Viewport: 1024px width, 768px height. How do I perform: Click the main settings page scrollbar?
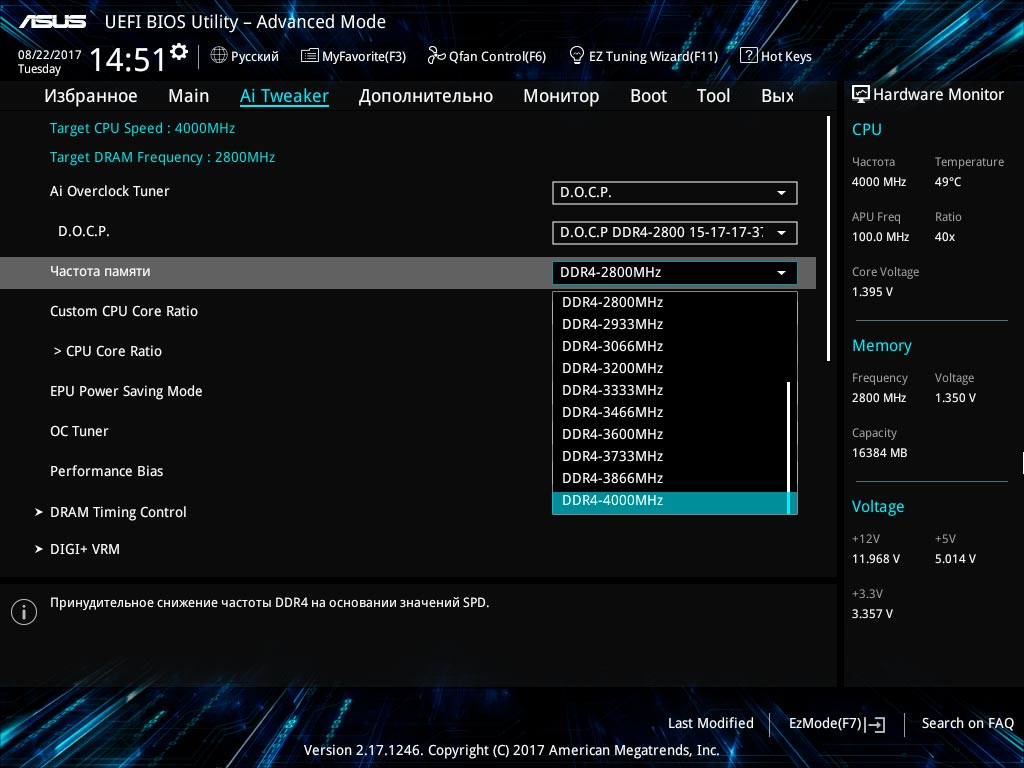pos(828,238)
